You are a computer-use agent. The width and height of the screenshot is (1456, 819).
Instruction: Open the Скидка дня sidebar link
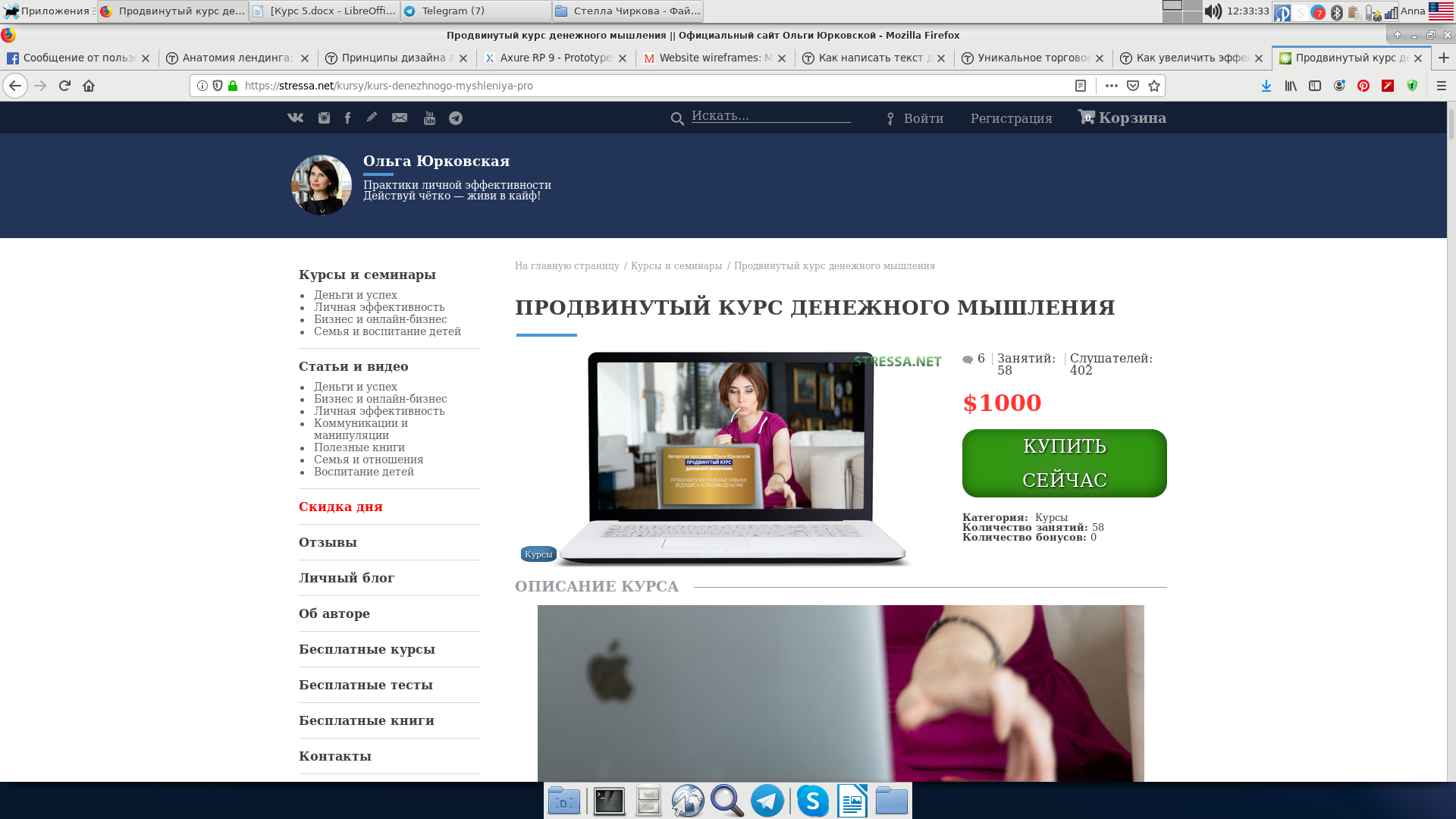click(340, 507)
